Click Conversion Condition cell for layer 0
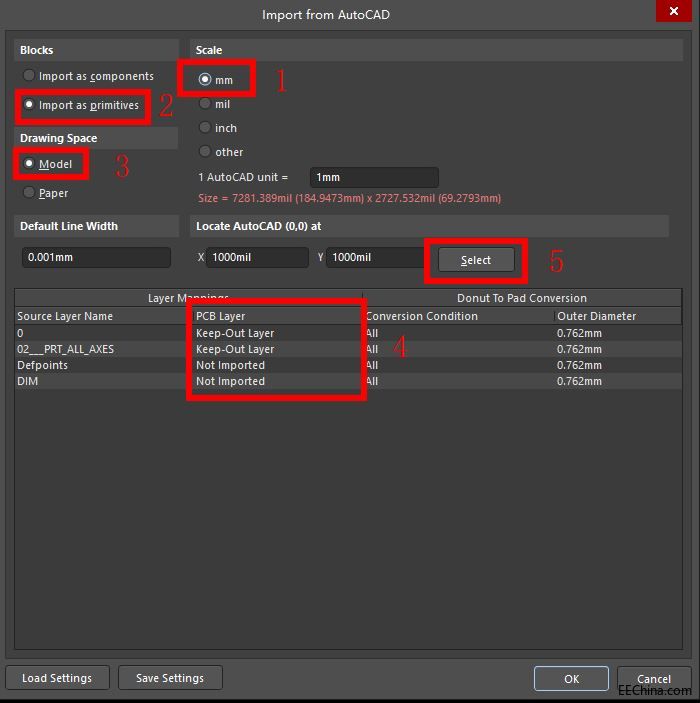 coord(458,333)
